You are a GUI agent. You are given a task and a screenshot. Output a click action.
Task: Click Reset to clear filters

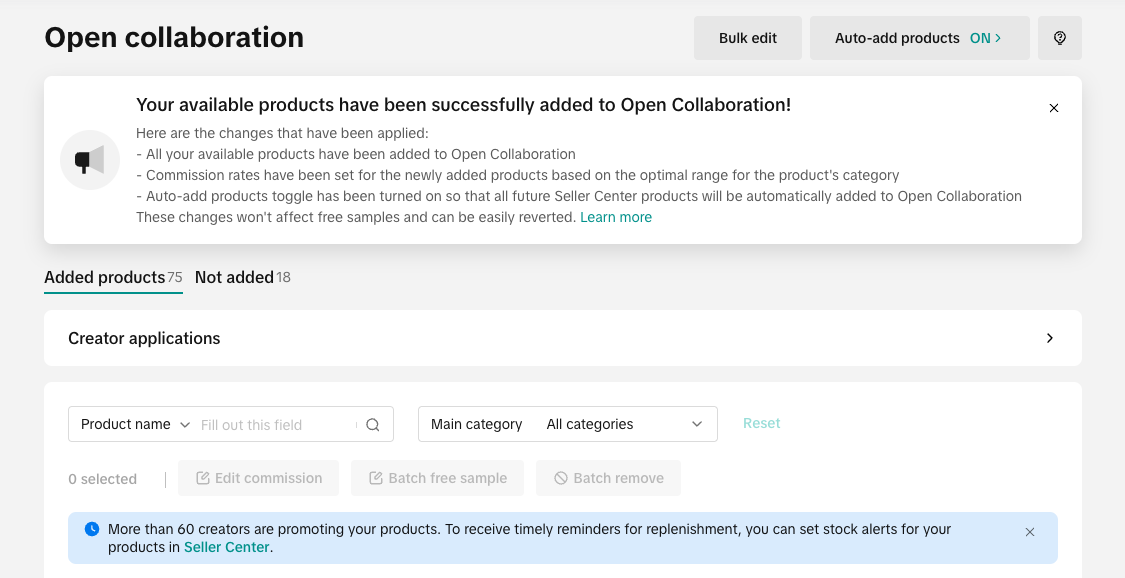point(761,423)
